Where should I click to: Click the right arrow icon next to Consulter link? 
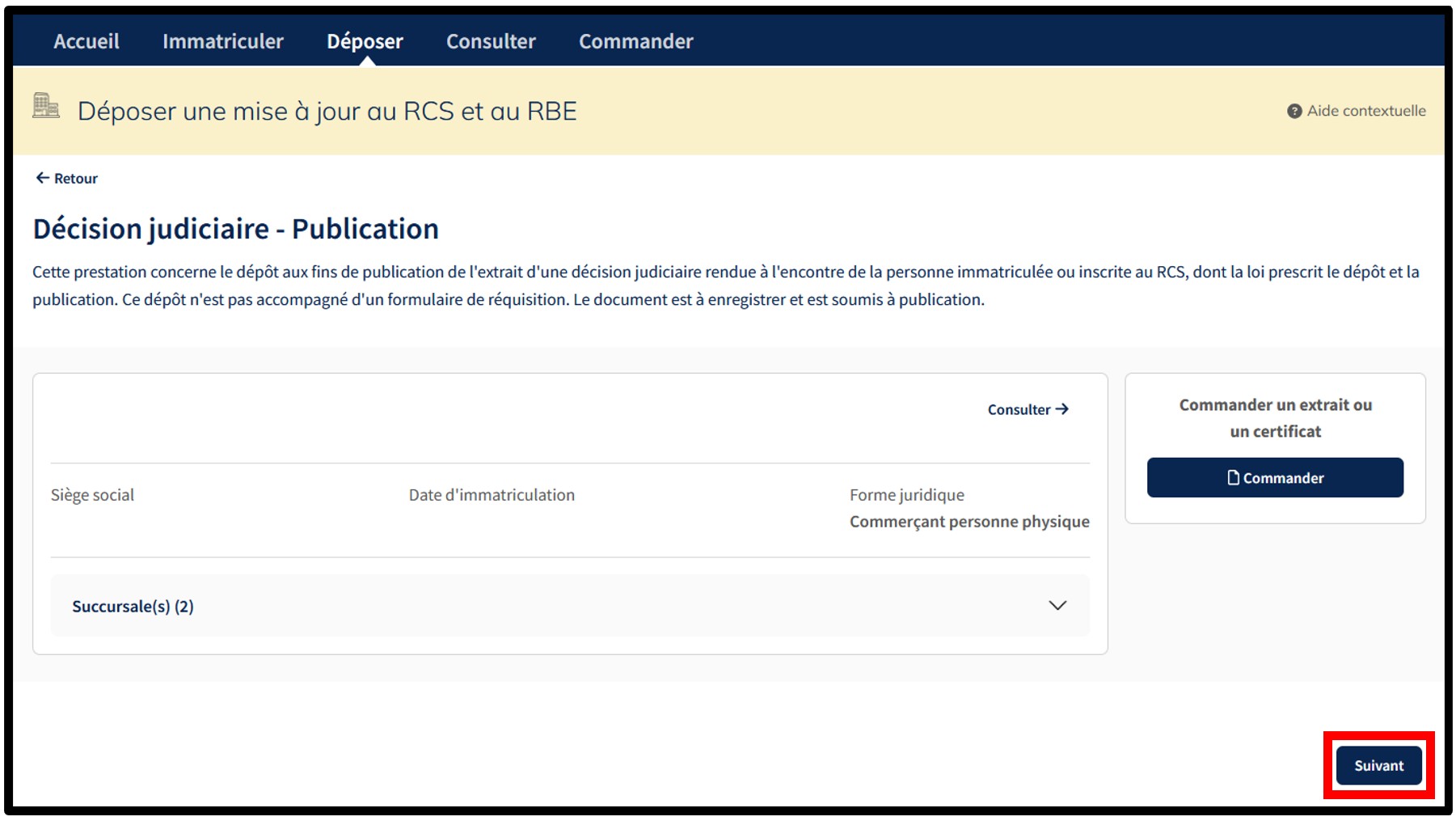click(x=1062, y=409)
